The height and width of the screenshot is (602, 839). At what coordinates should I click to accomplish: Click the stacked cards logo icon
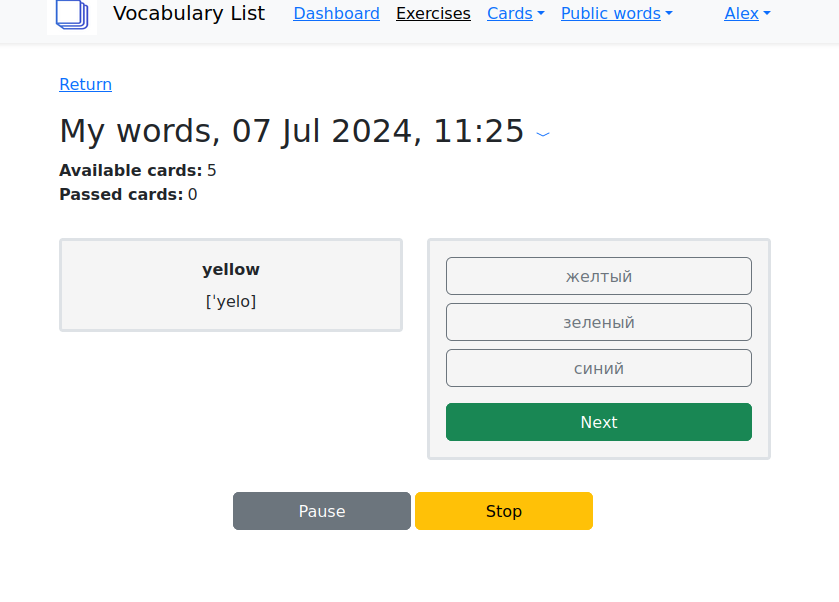[72, 15]
